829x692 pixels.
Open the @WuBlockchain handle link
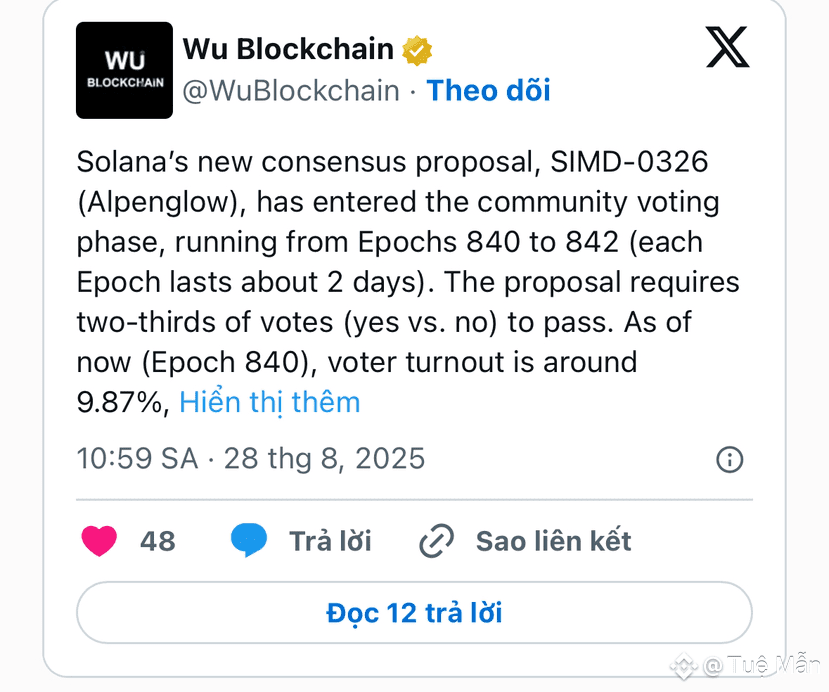click(x=291, y=90)
